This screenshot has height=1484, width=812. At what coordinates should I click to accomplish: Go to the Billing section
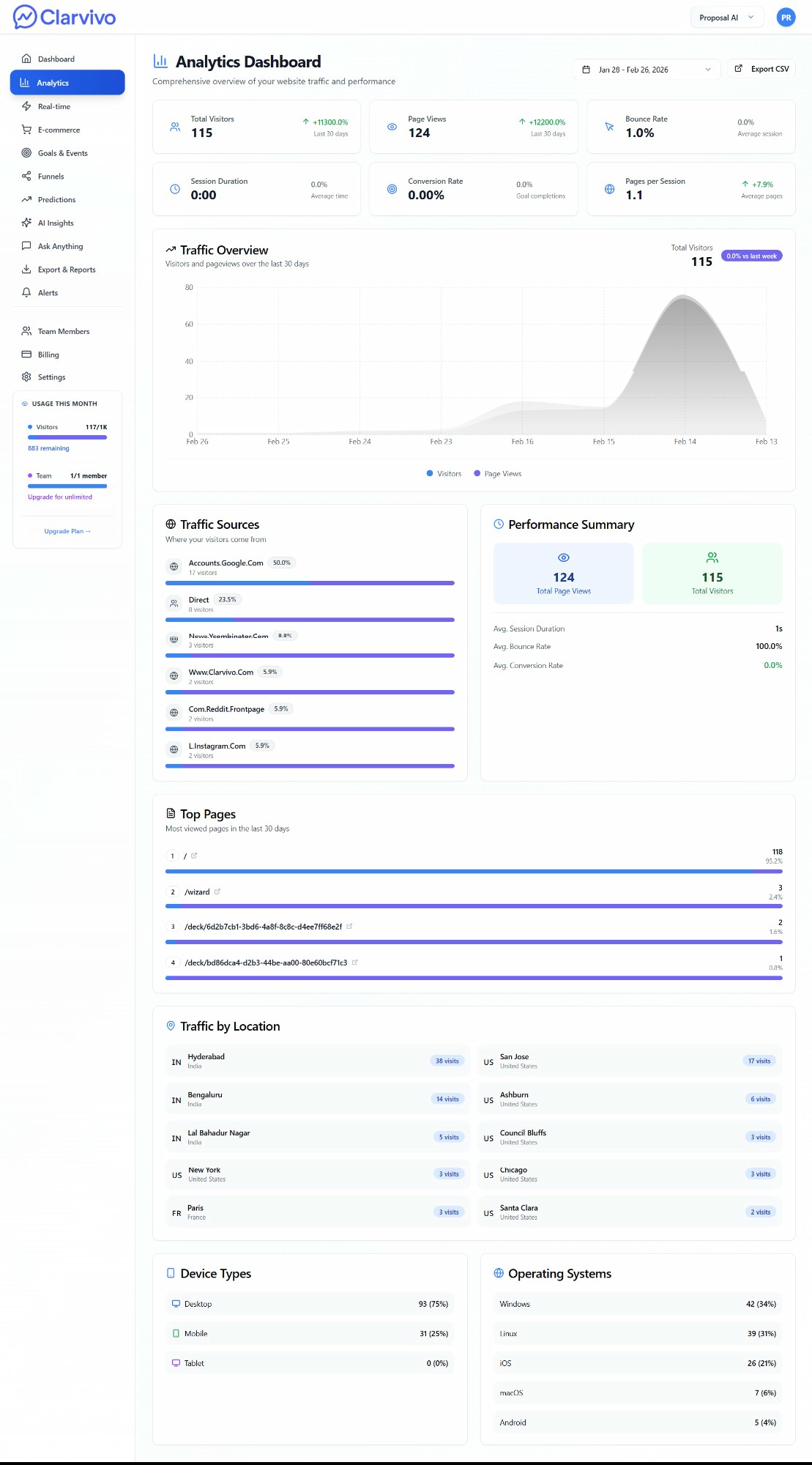coord(66,353)
